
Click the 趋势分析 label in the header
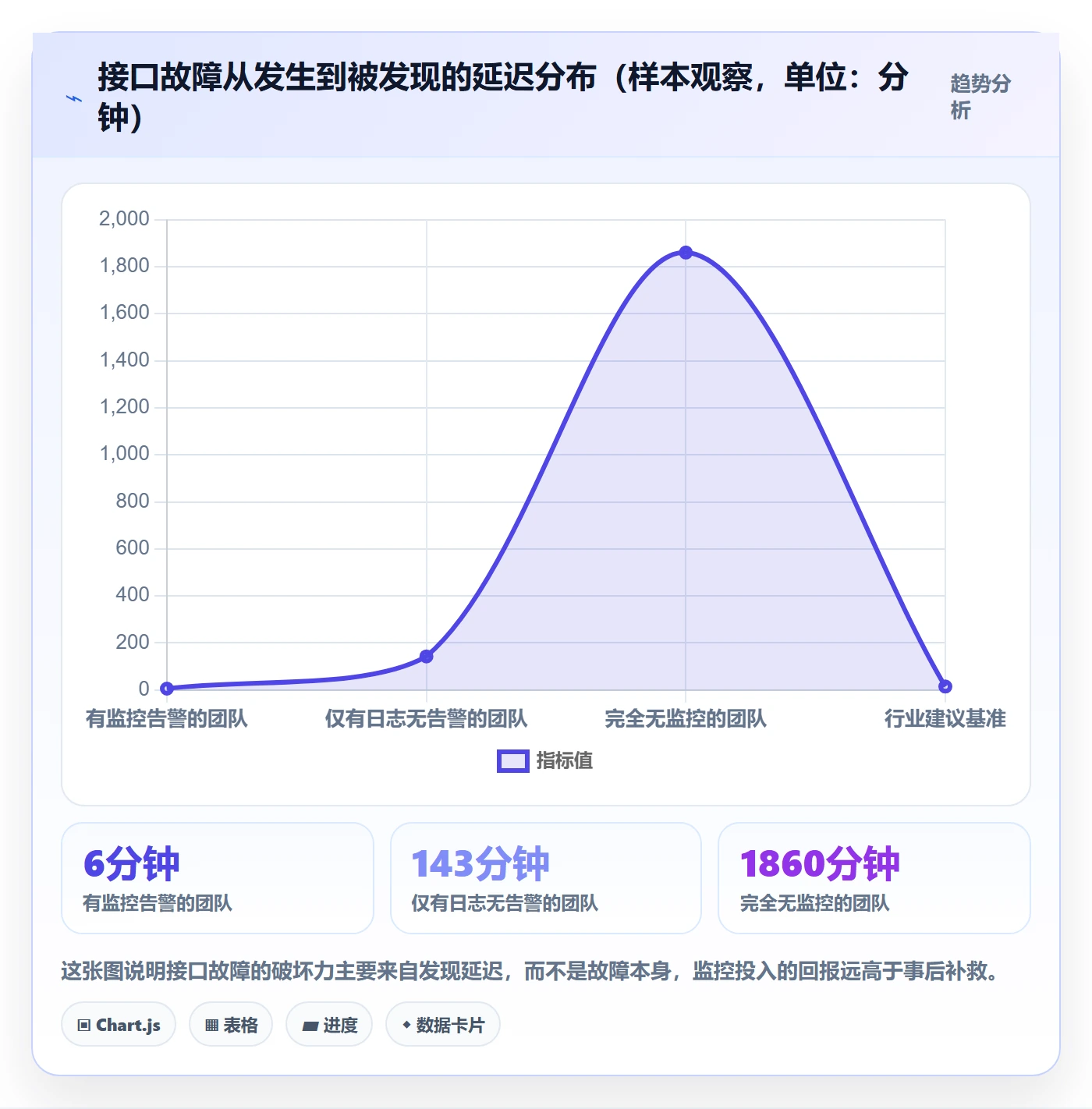pyautogui.click(x=980, y=97)
